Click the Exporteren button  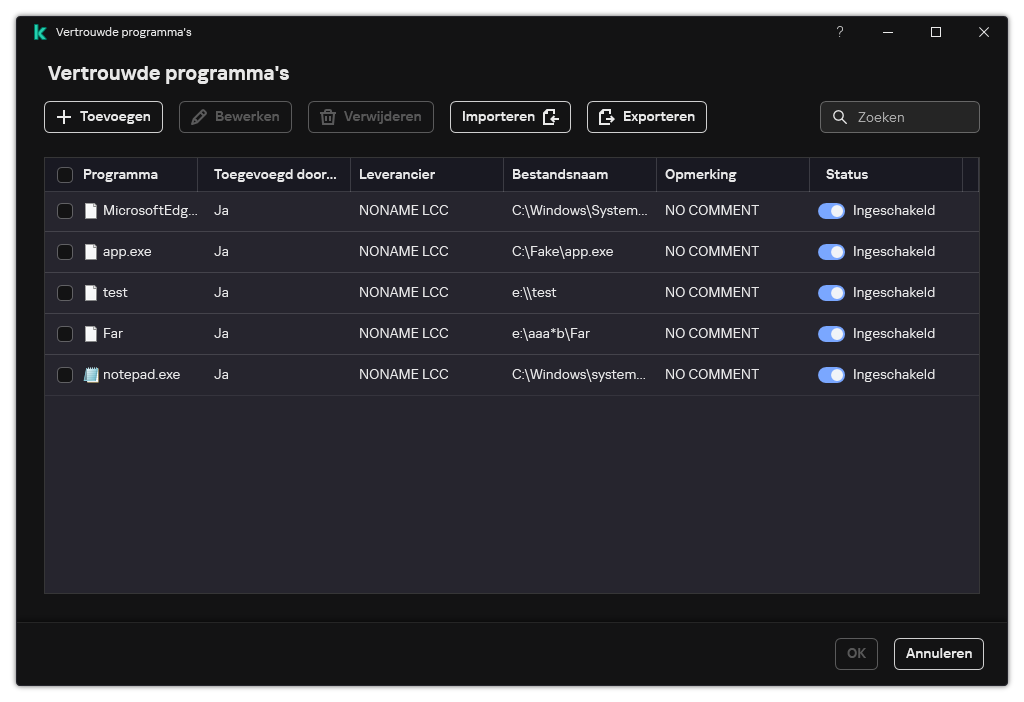647,117
